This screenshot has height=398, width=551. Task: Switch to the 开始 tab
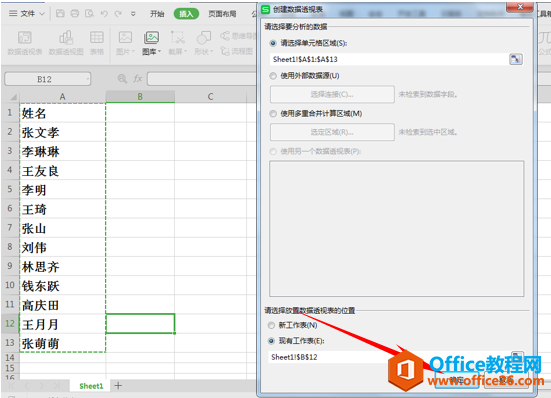click(157, 14)
